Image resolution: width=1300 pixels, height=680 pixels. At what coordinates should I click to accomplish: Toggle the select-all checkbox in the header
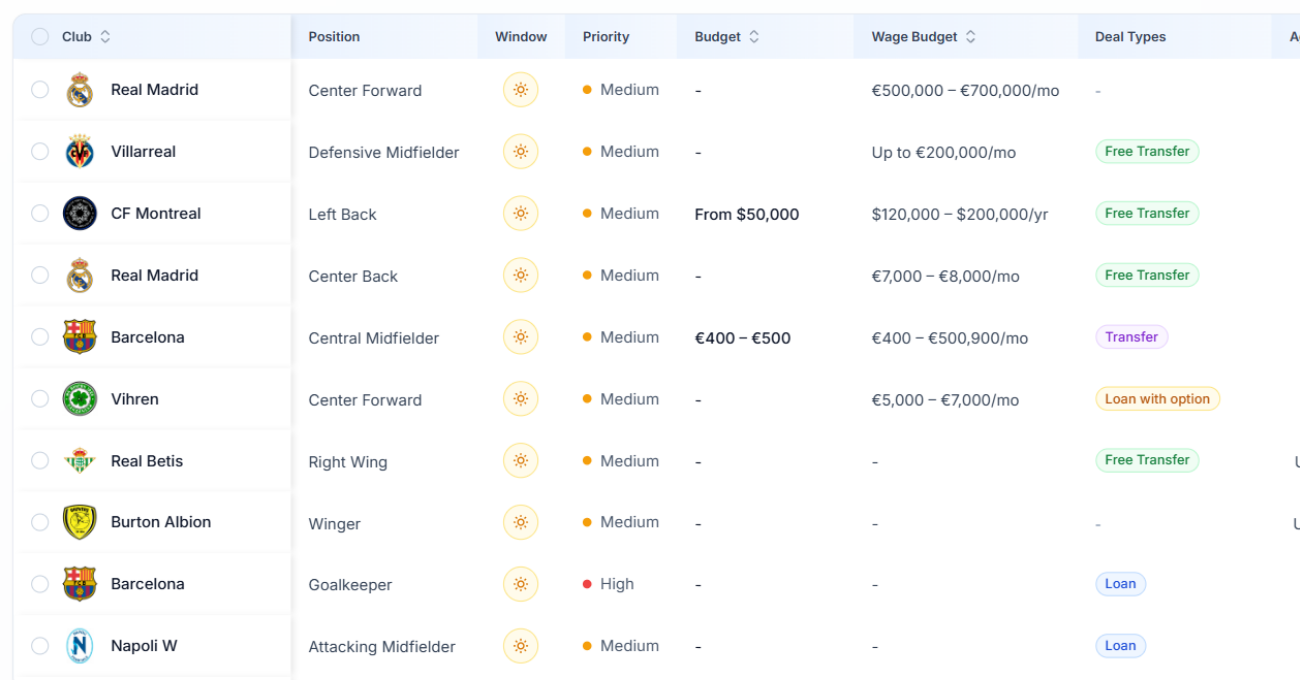(40, 36)
